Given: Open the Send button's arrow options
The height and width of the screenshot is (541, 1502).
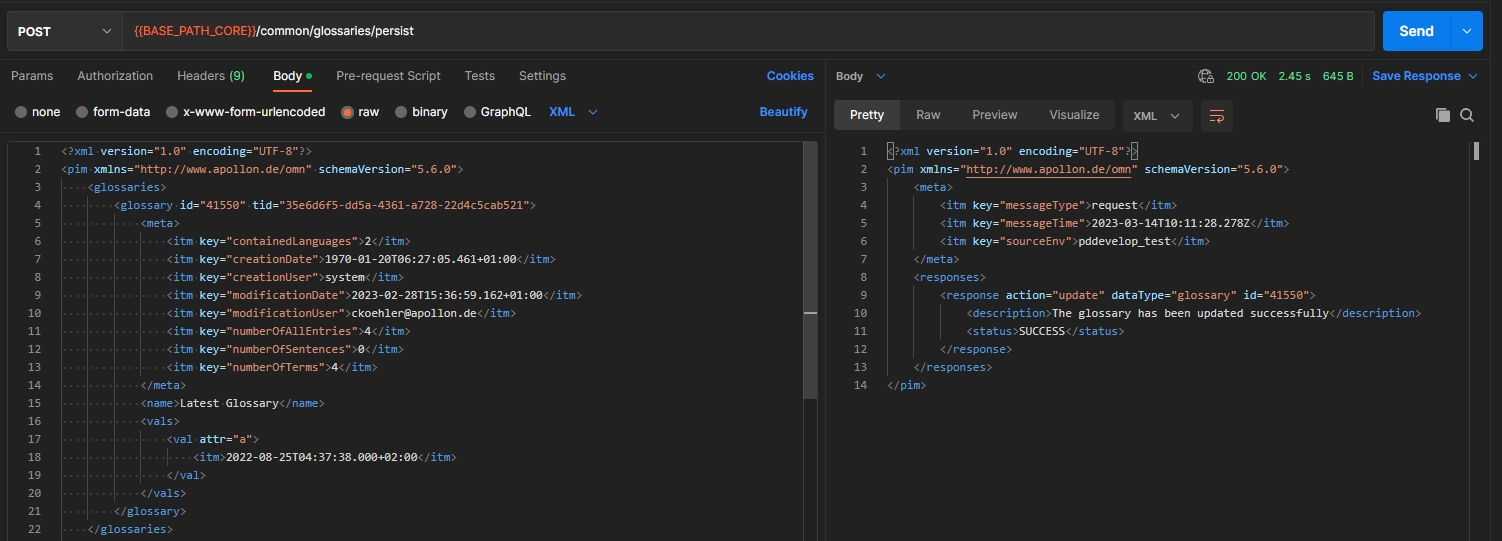Looking at the screenshot, I should point(1466,31).
